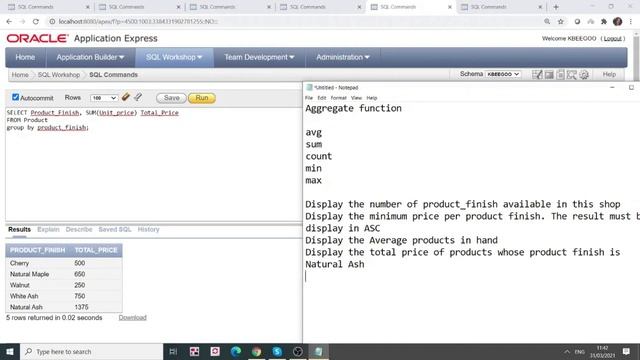The image size is (640, 360).
Task: Switch to Notepad in taskbar
Action: point(319,351)
